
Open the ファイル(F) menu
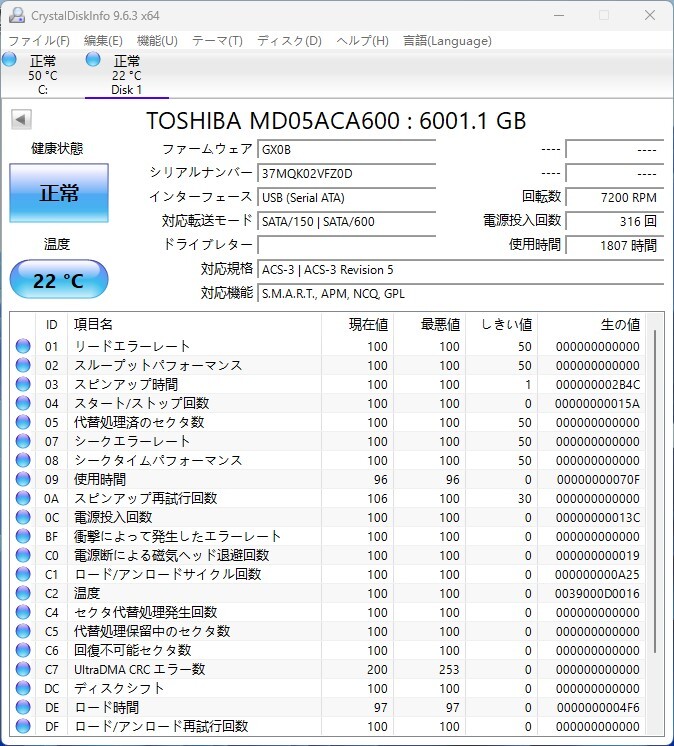[39, 41]
